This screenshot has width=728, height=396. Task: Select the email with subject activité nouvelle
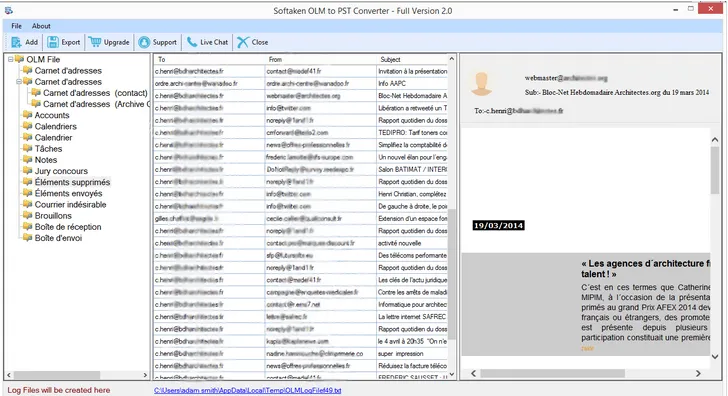[300, 243]
